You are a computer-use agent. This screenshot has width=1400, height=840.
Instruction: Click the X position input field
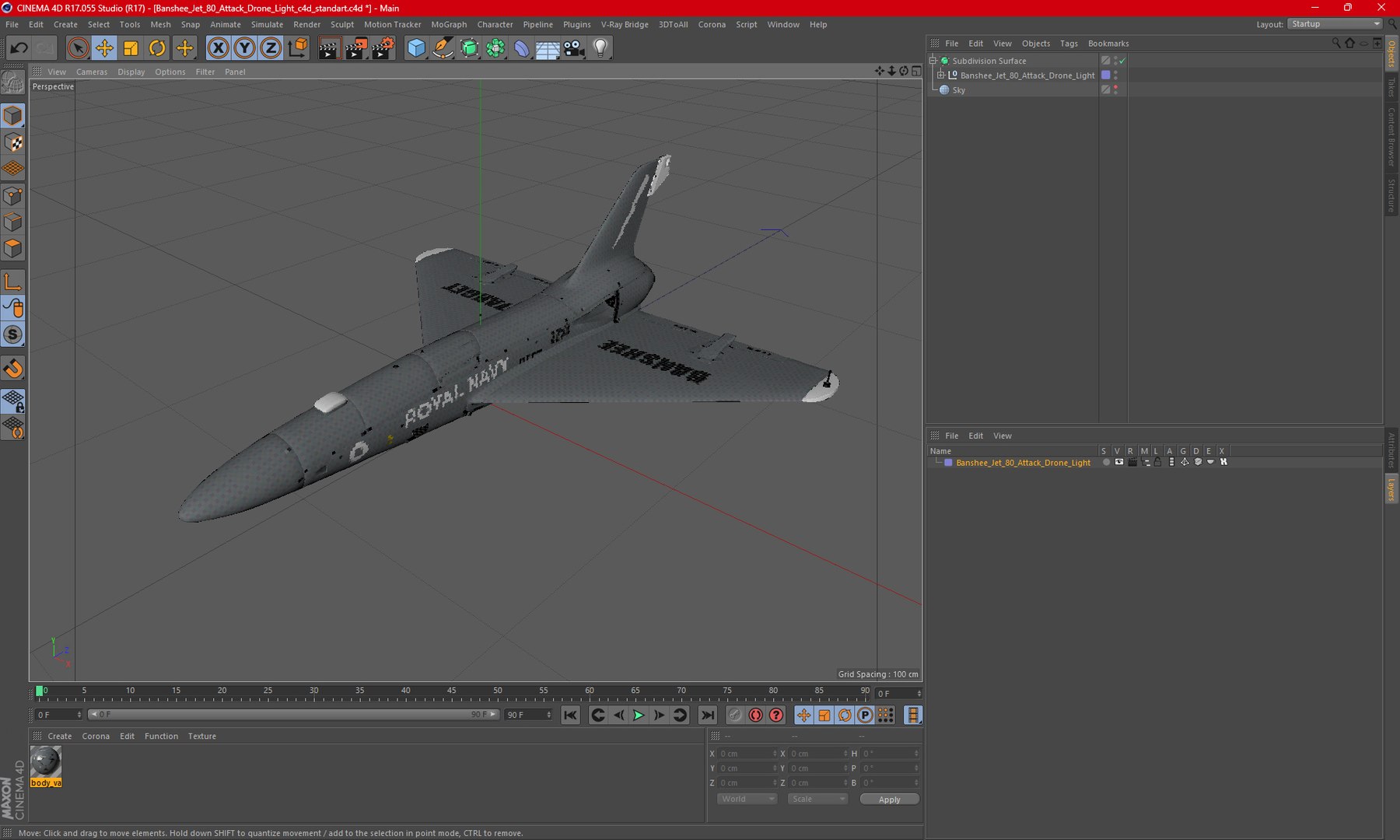tap(747, 754)
